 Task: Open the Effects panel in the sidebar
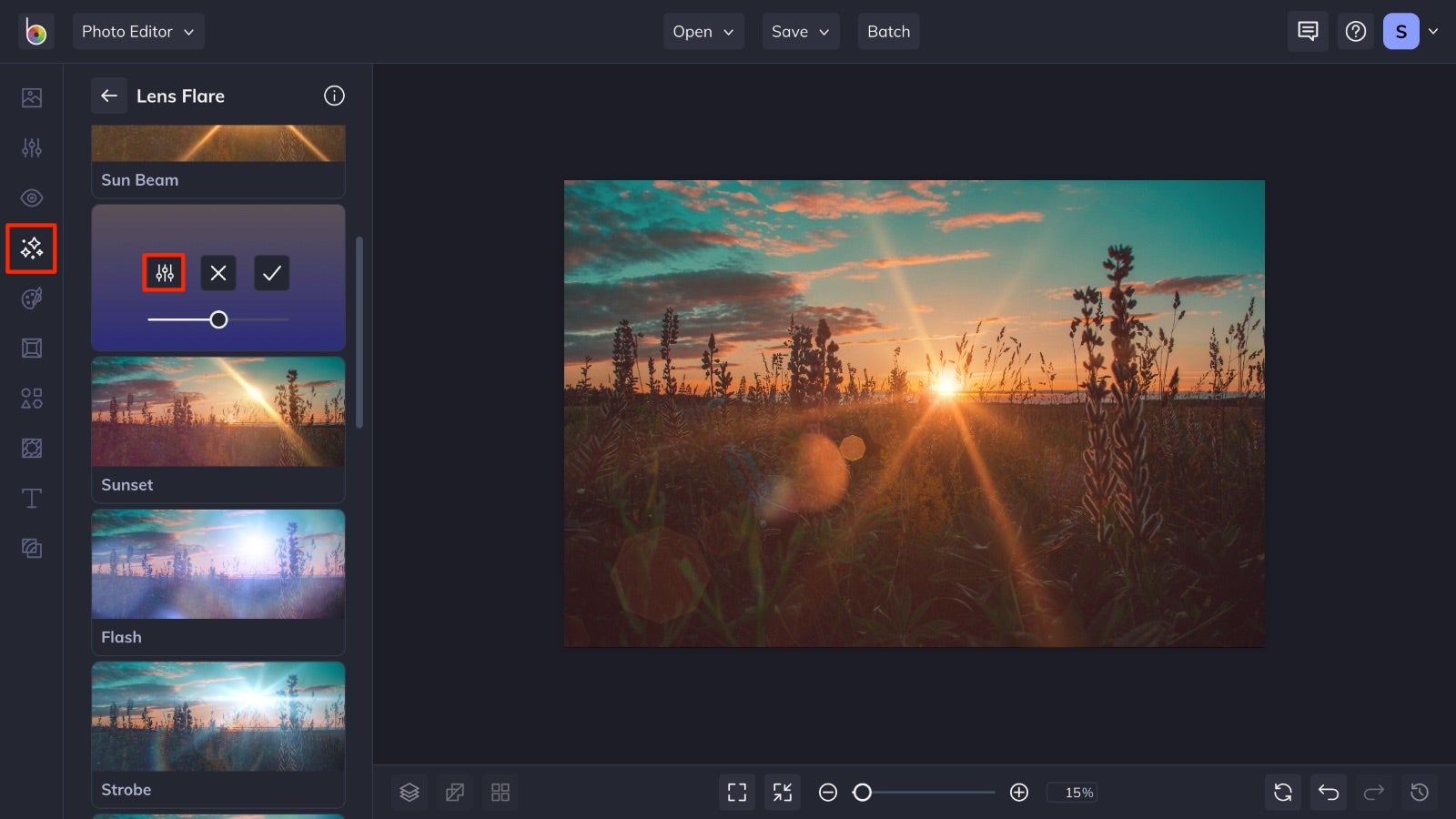coord(31,248)
